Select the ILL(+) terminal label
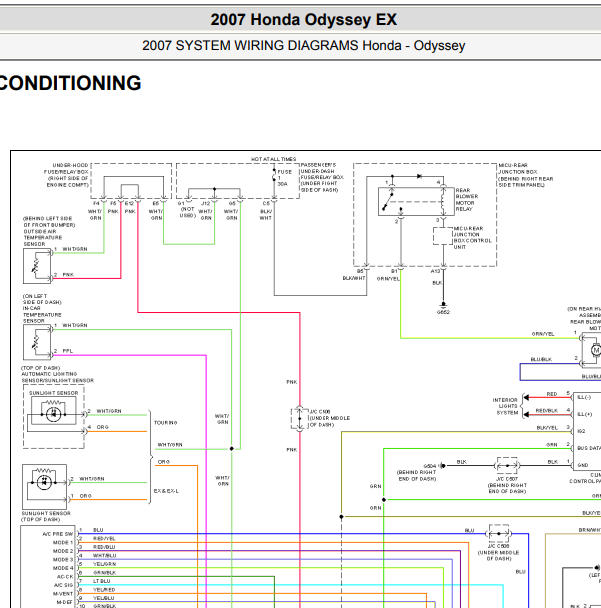Image resolution: width=601 pixels, height=608 pixels. point(585,414)
